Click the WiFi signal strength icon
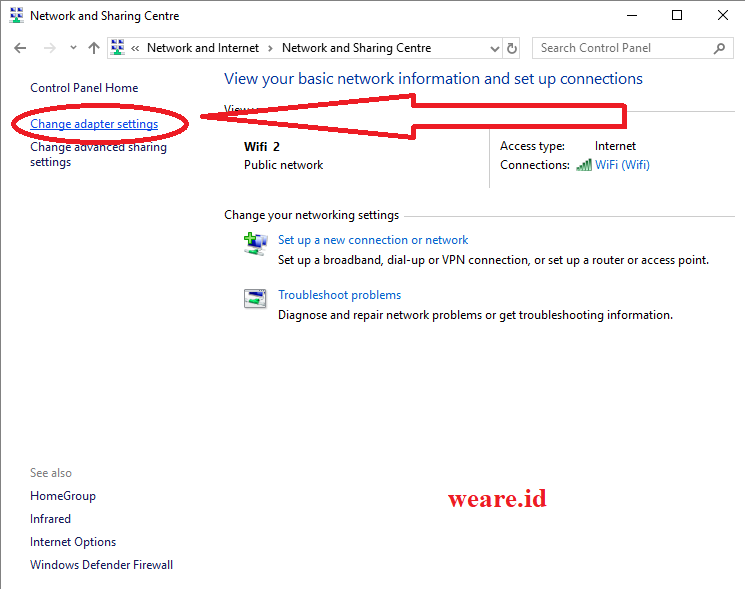745x589 pixels. [584, 165]
